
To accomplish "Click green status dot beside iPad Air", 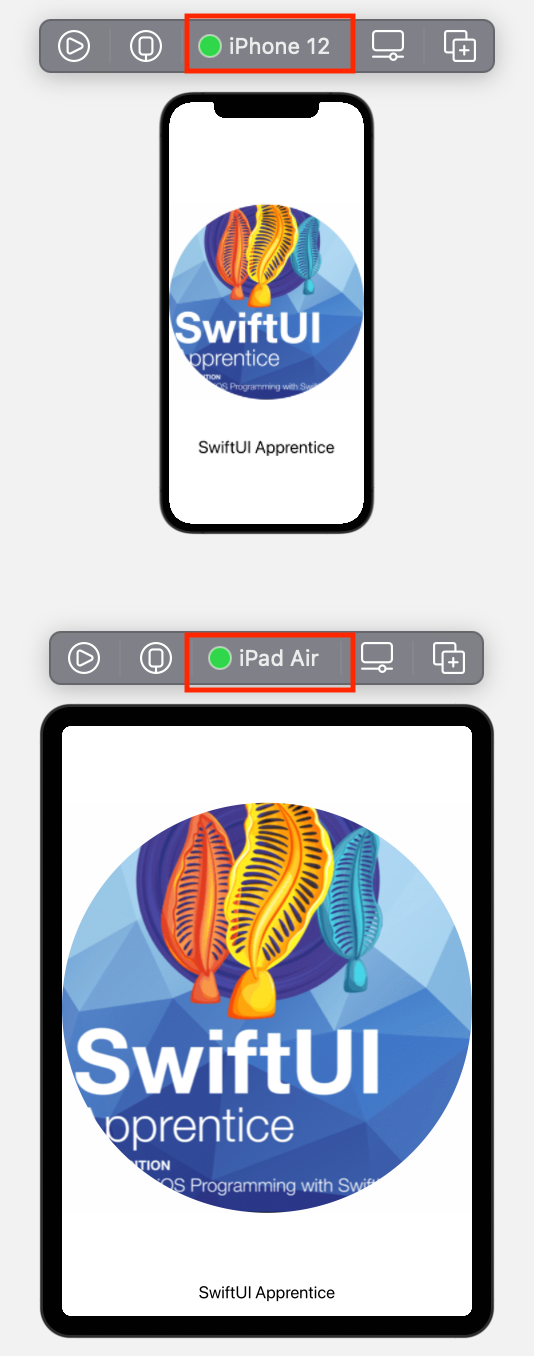I will (220, 658).
